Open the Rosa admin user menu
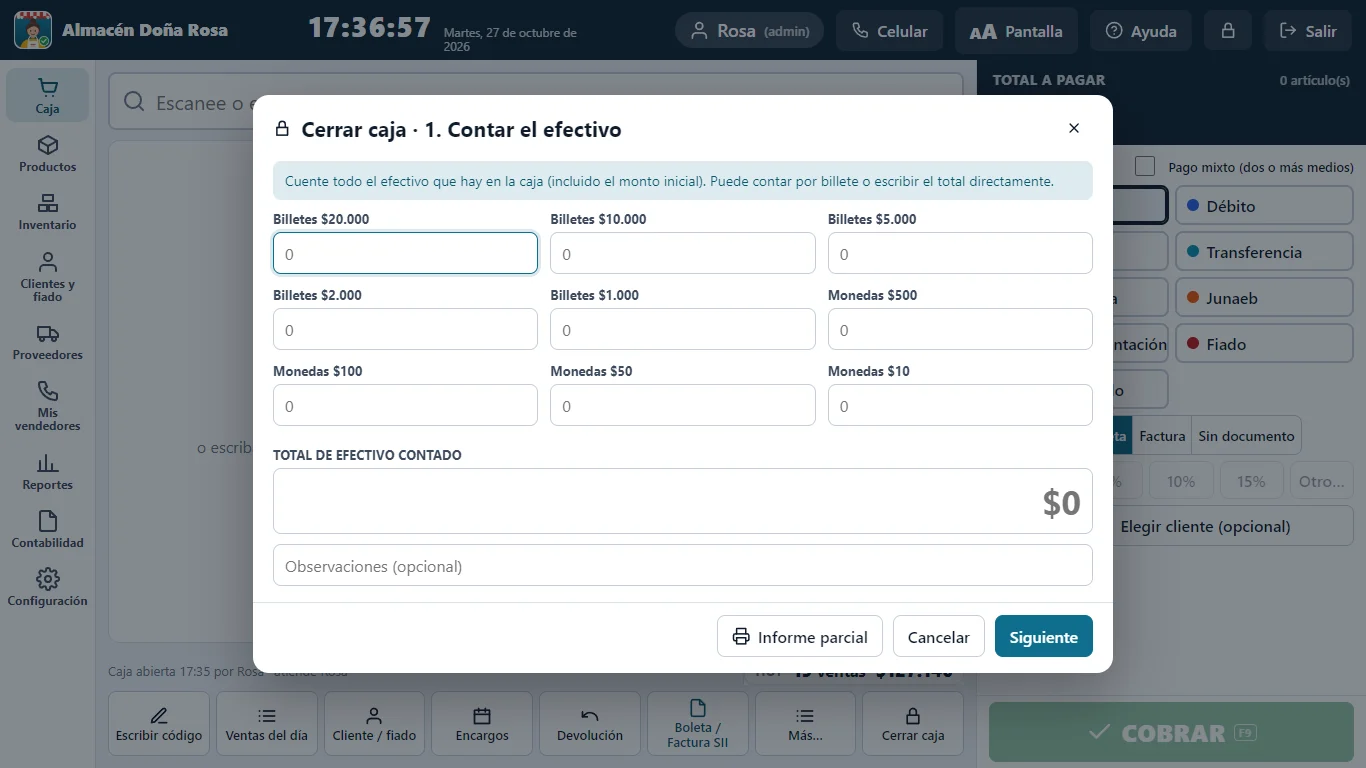 pyautogui.click(x=749, y=31)
